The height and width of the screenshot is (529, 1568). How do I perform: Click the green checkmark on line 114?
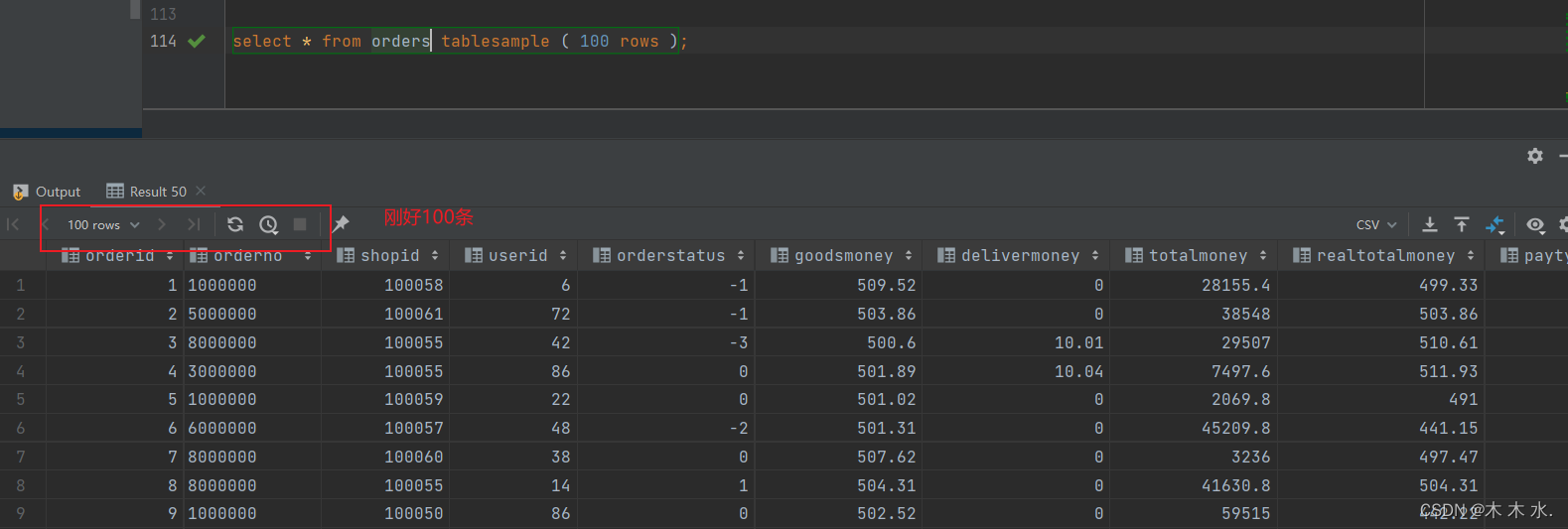pyautogui.click(x=197, y=41)
